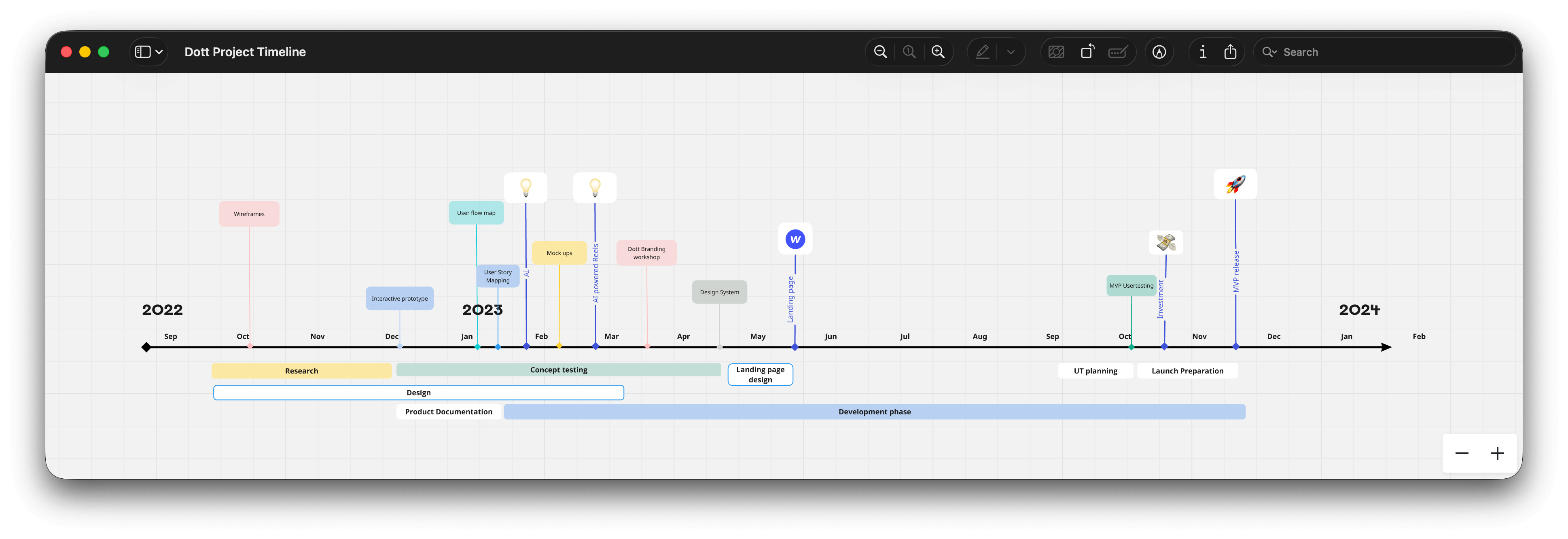Reset zoom to actual size
The image size is (1568, 539).
click(x=909, y=52)
